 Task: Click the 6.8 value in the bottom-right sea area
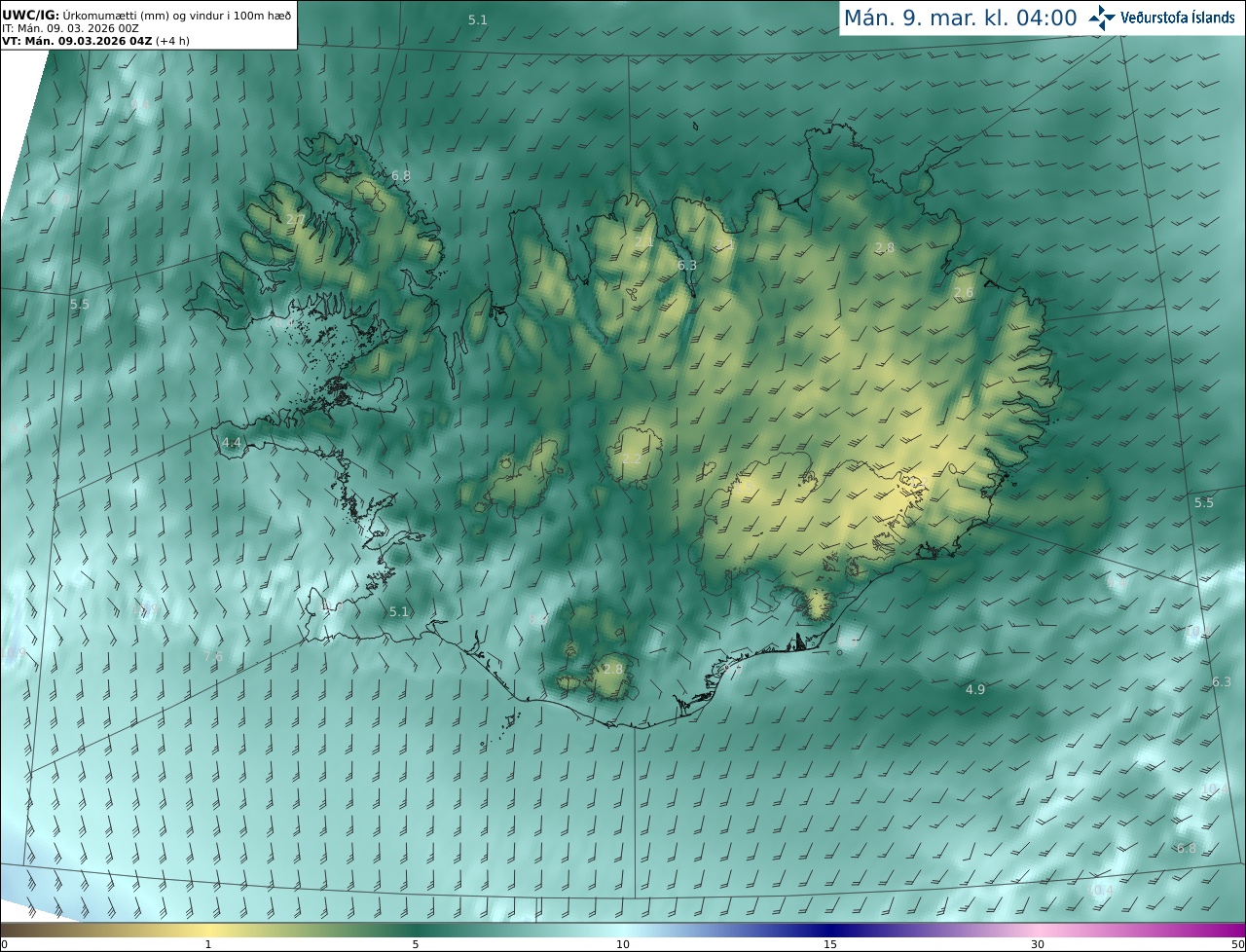[1187, 848]
